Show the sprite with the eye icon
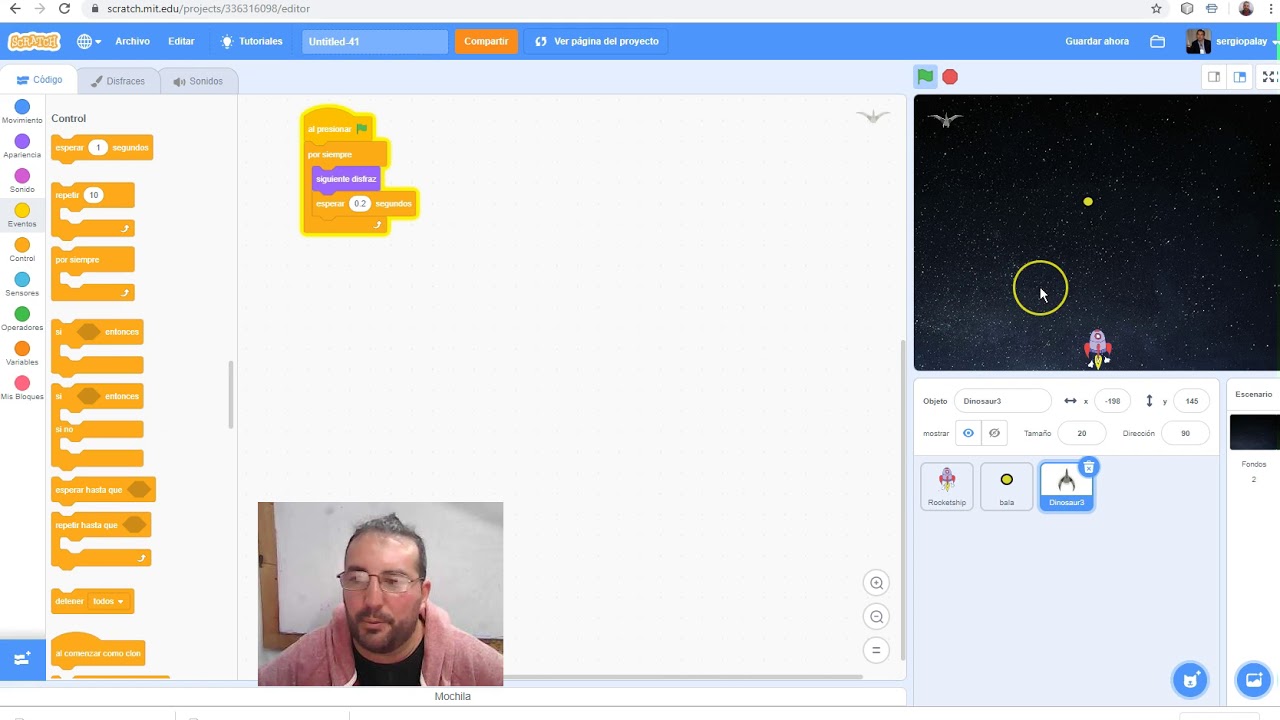 [968, 433]
